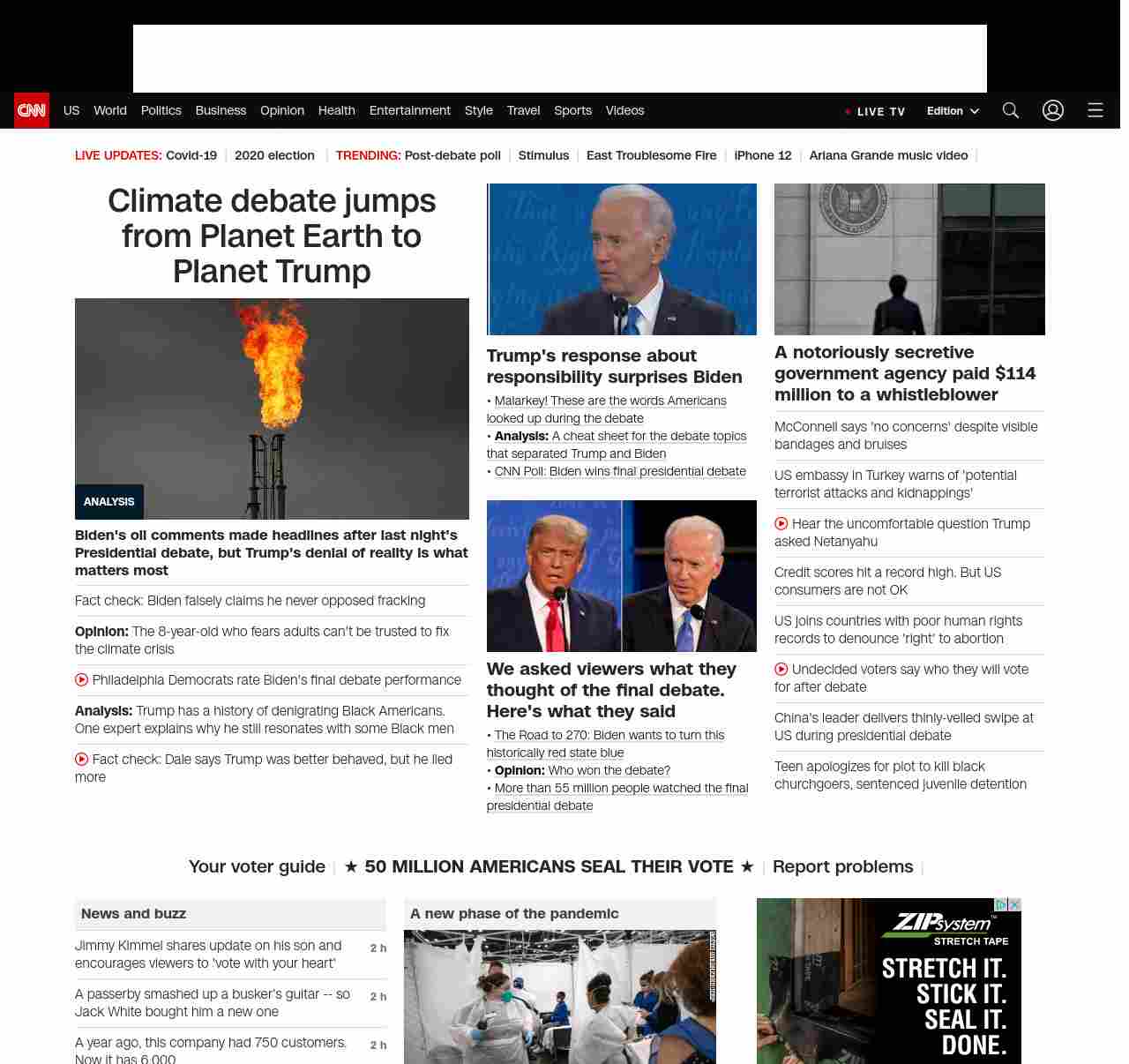
Task: Click the AdChoices icon on ZIP ad
Action: (x=1000, y=905)
